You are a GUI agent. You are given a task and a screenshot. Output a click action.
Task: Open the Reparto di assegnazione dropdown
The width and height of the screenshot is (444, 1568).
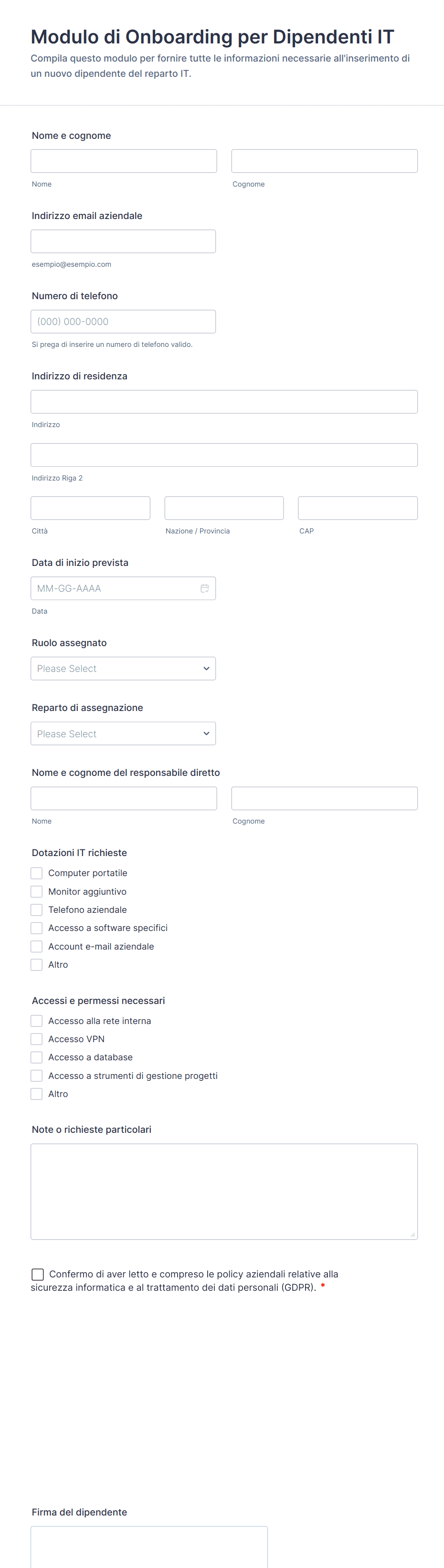(x=123, y=733)
